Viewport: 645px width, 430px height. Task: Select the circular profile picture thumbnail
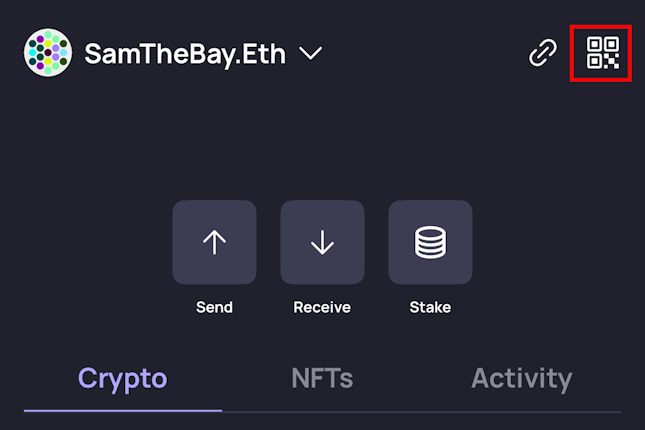coord(47,53)
